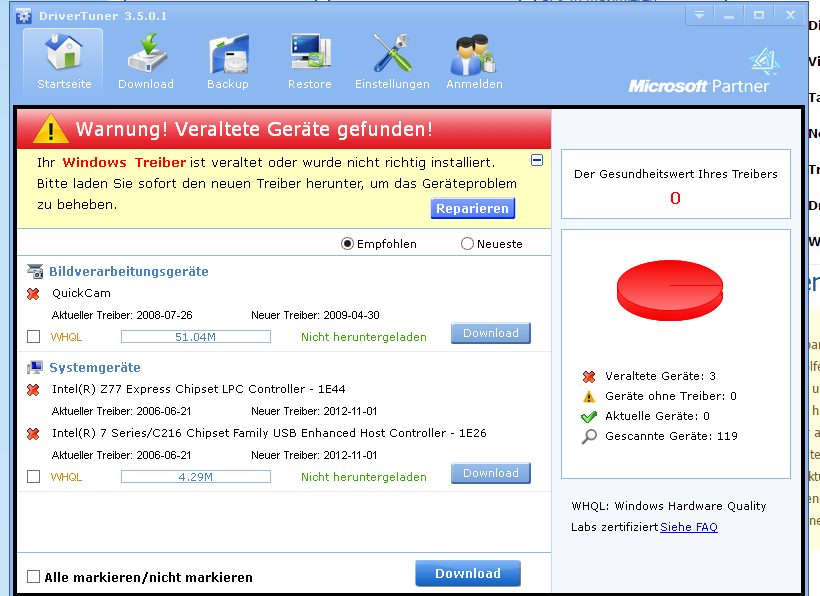Minimize the DriverTuner window
Image resolution: width=820 pixels, height=596 pixels.
point(729,15)
